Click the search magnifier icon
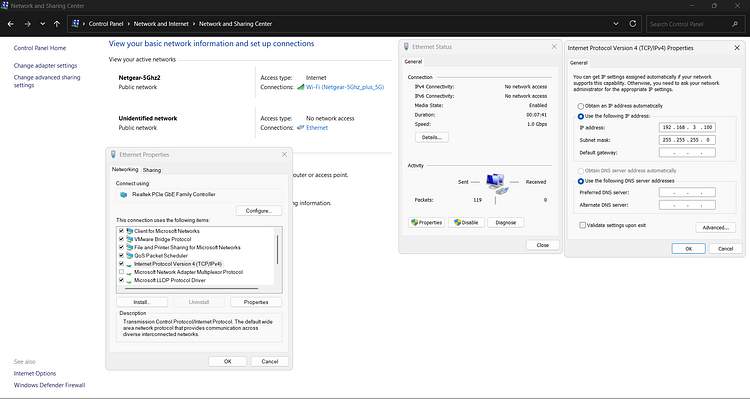The width and height of the screenshot is (750, 399). point(735,24)
